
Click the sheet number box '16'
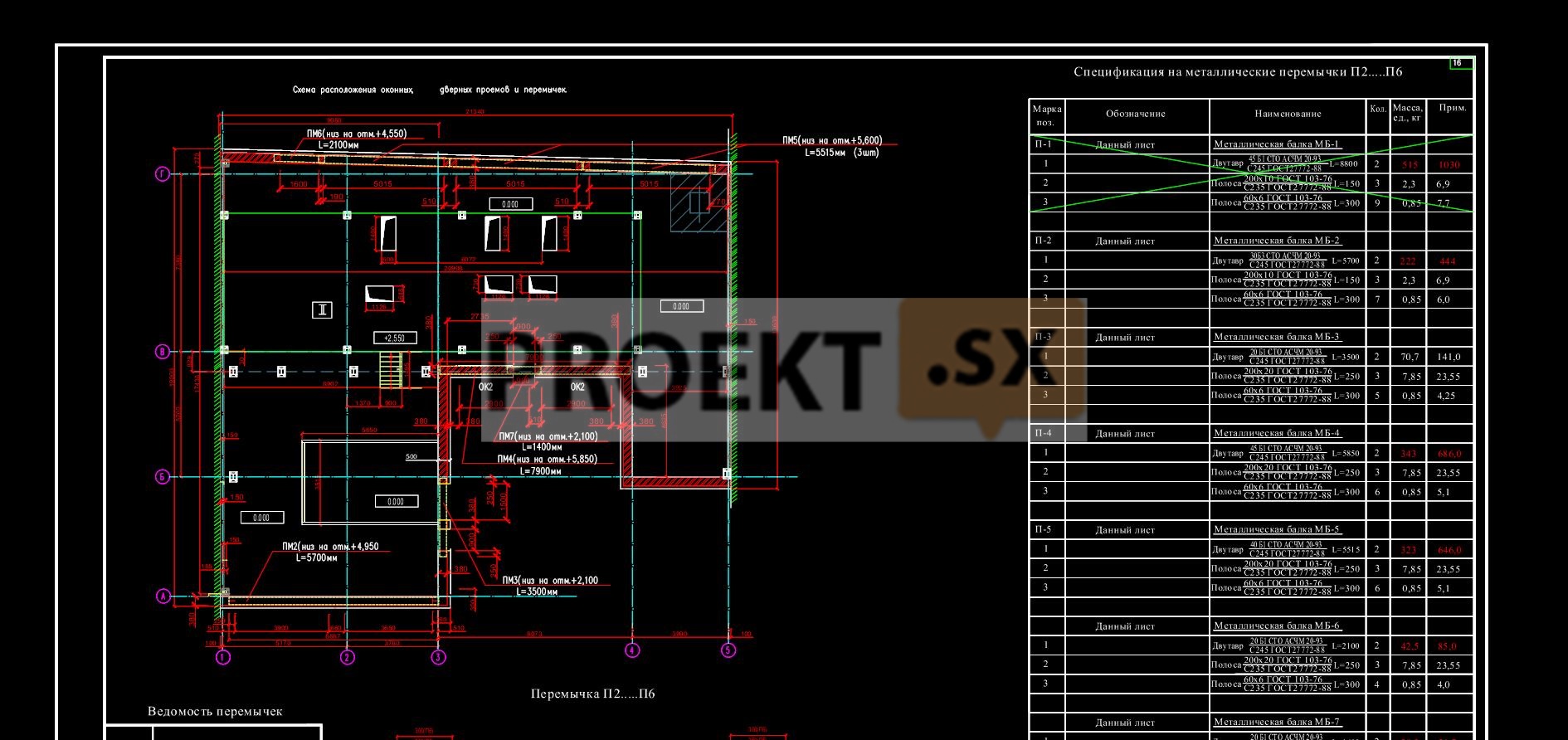1461,63
